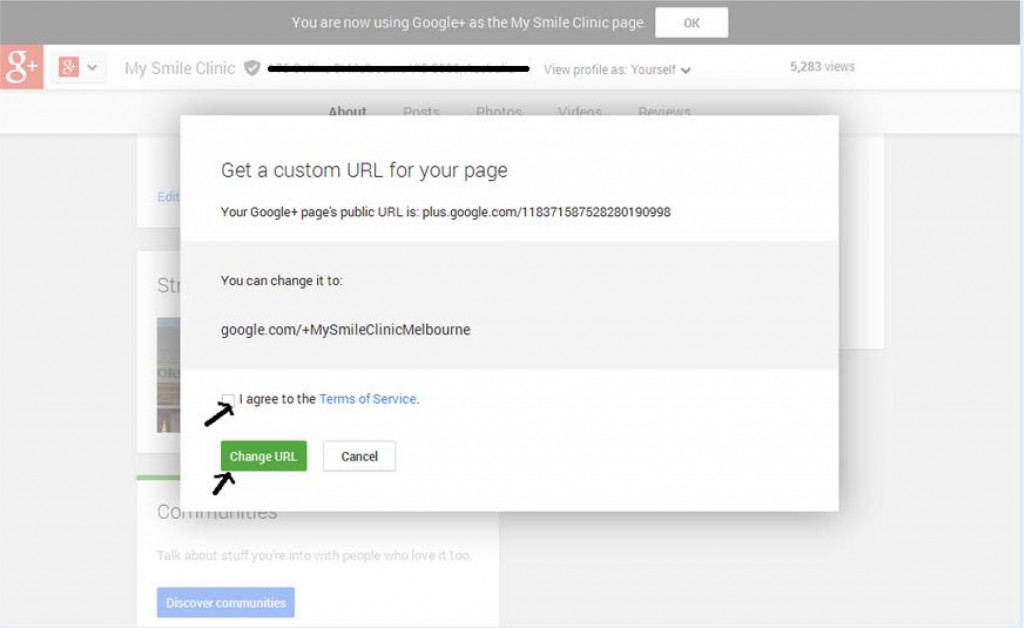The width and height of the screenshot is (1024, 628).
Task: Click the Edit link in the sidebar
Action: [x=167, y=197]
